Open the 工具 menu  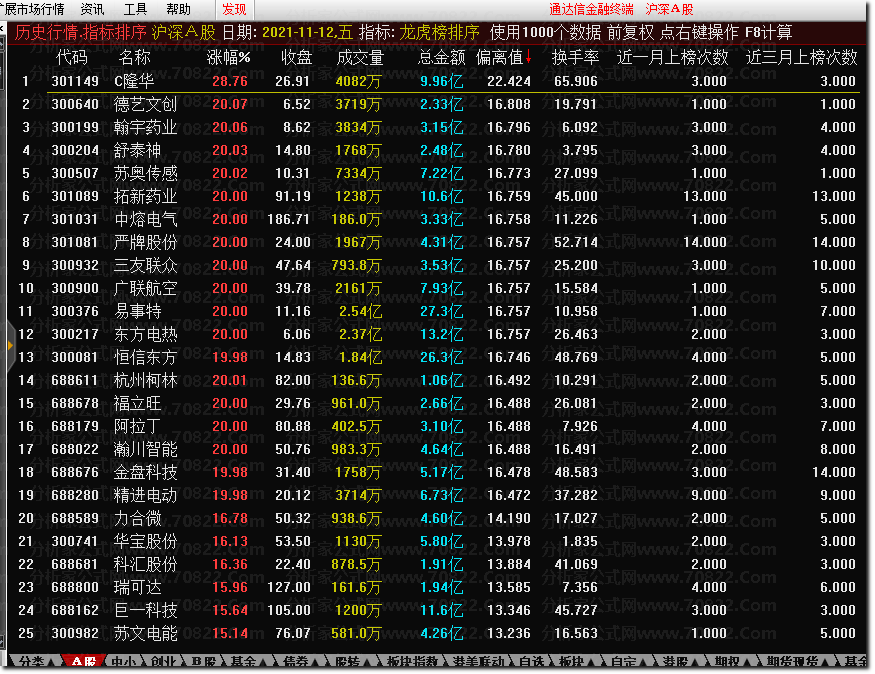(x=135, y=9)
